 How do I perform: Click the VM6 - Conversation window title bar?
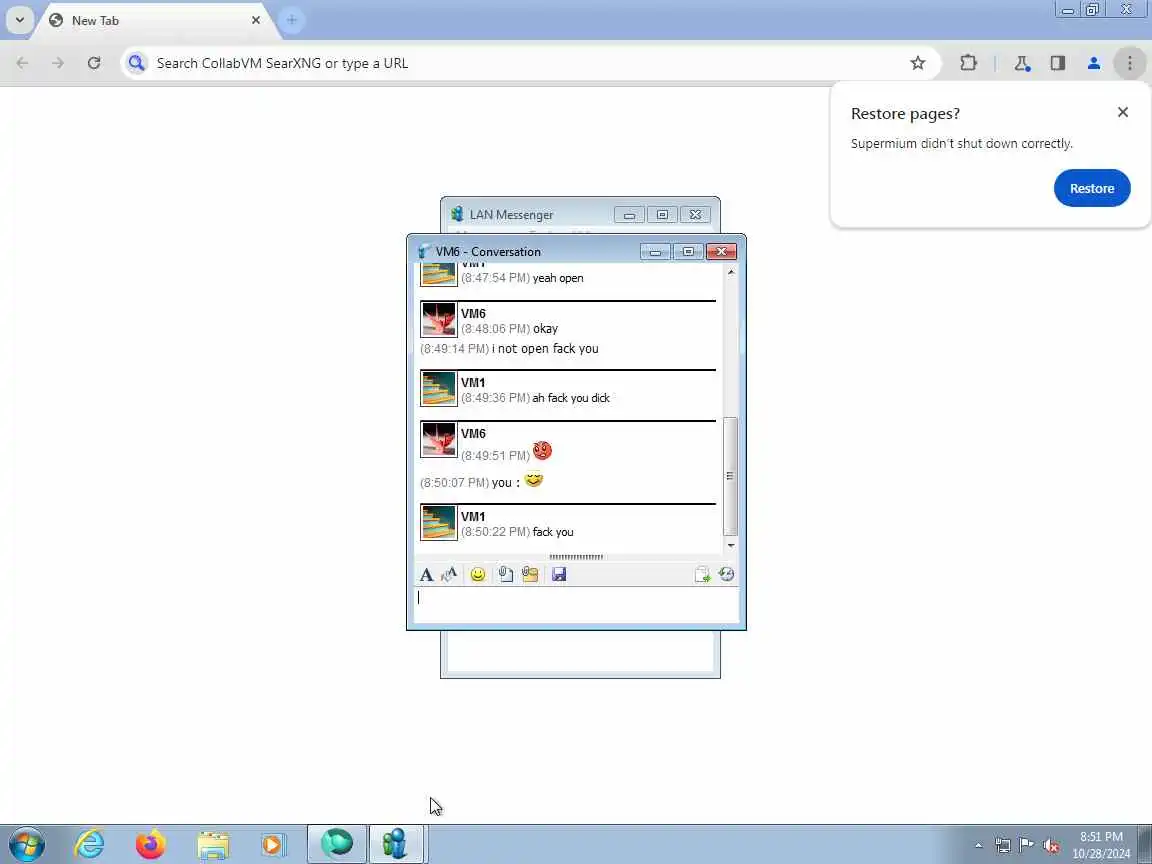point(525,251)
